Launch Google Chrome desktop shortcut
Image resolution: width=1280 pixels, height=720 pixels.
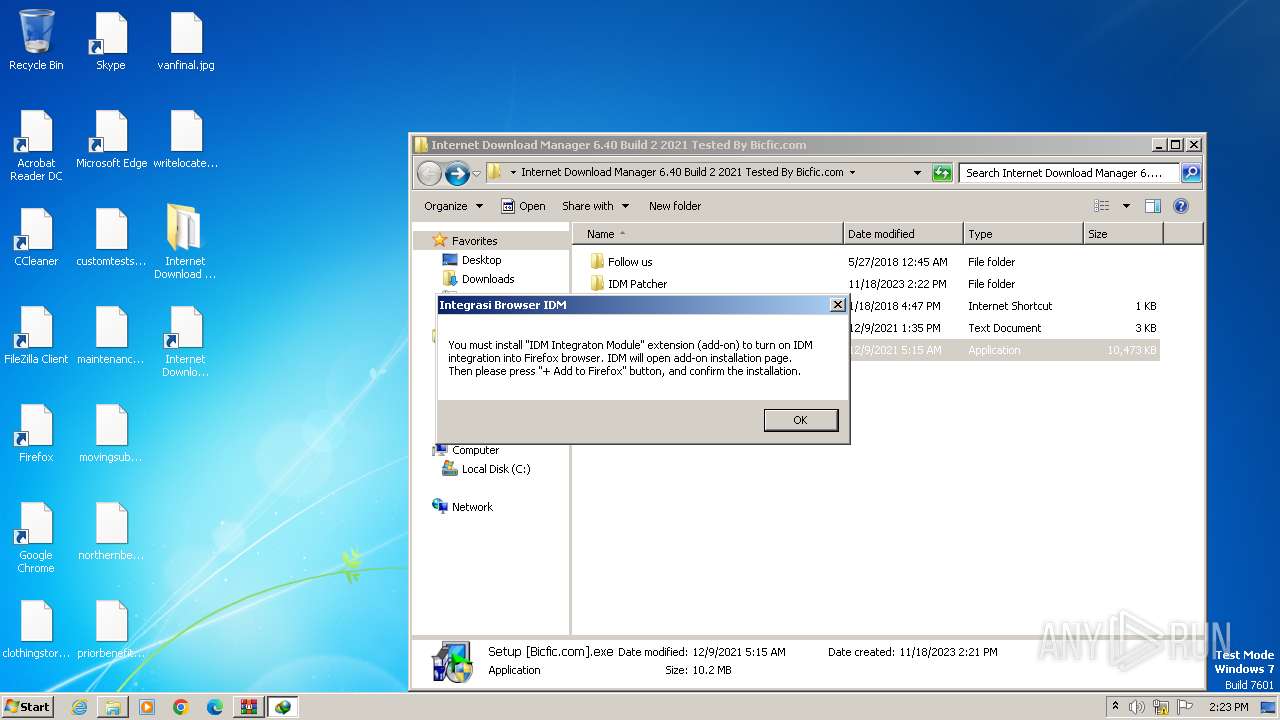click(x=36, y=537)
